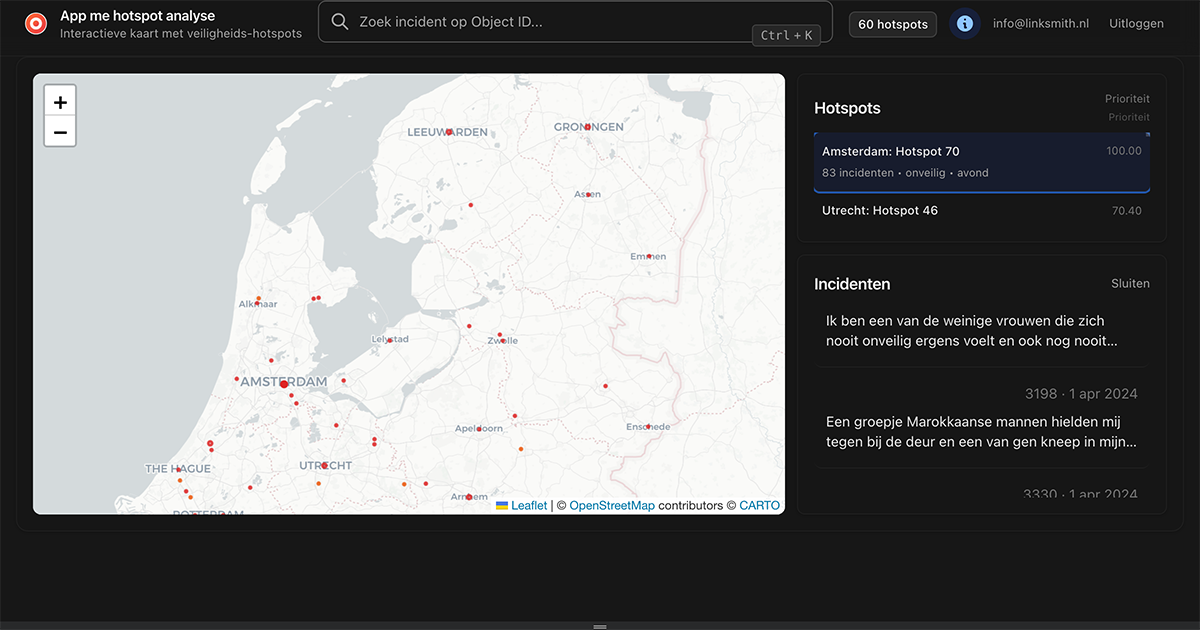The height and width of the screenshot is (630, 1200).
Task: Click the Groningen hotspot marker
Action: 588,127
